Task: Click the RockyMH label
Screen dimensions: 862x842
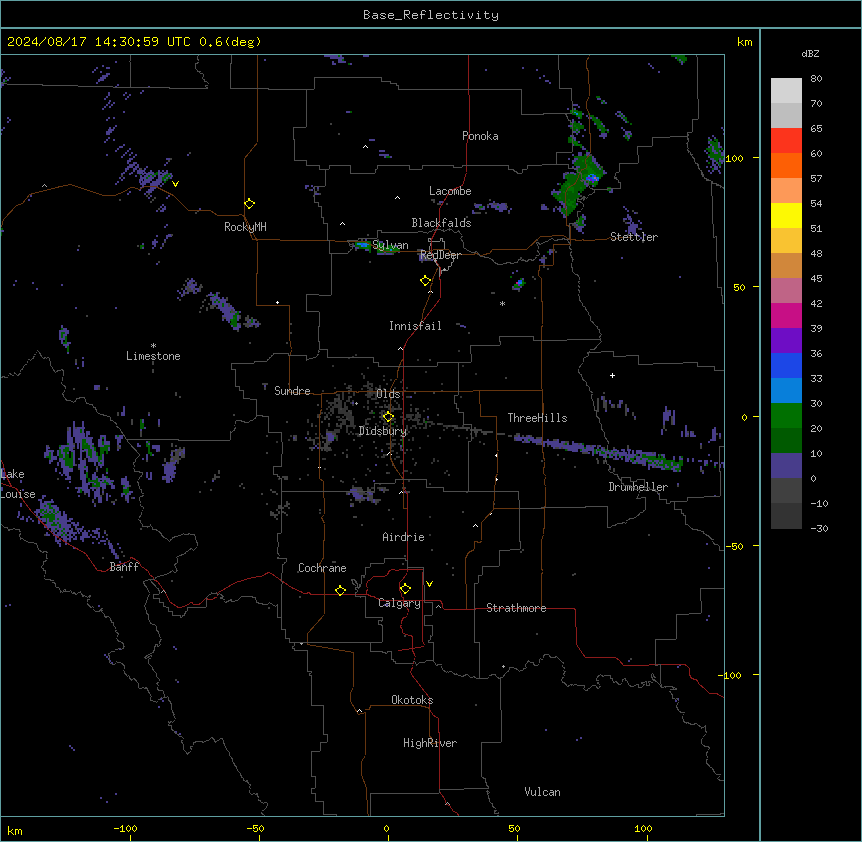Action: [245, 227]
